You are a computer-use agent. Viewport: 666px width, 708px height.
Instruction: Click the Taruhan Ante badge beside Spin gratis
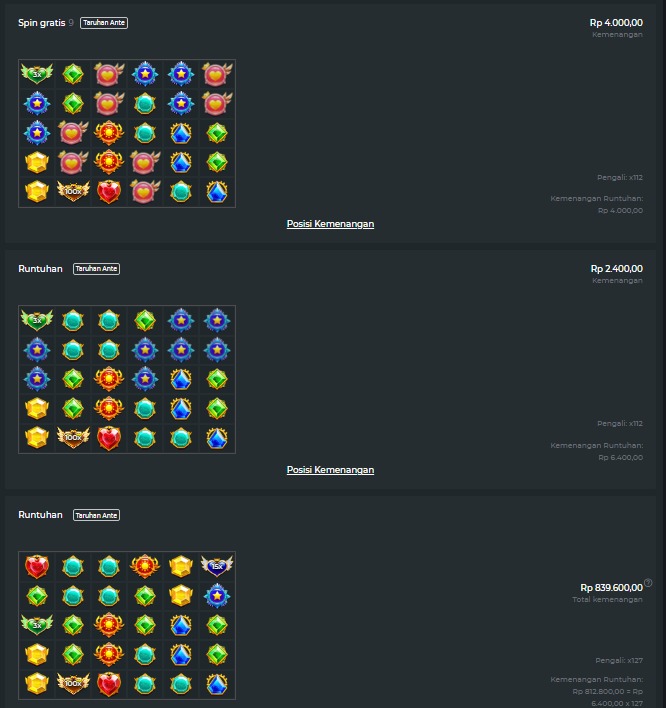point(104,23)
